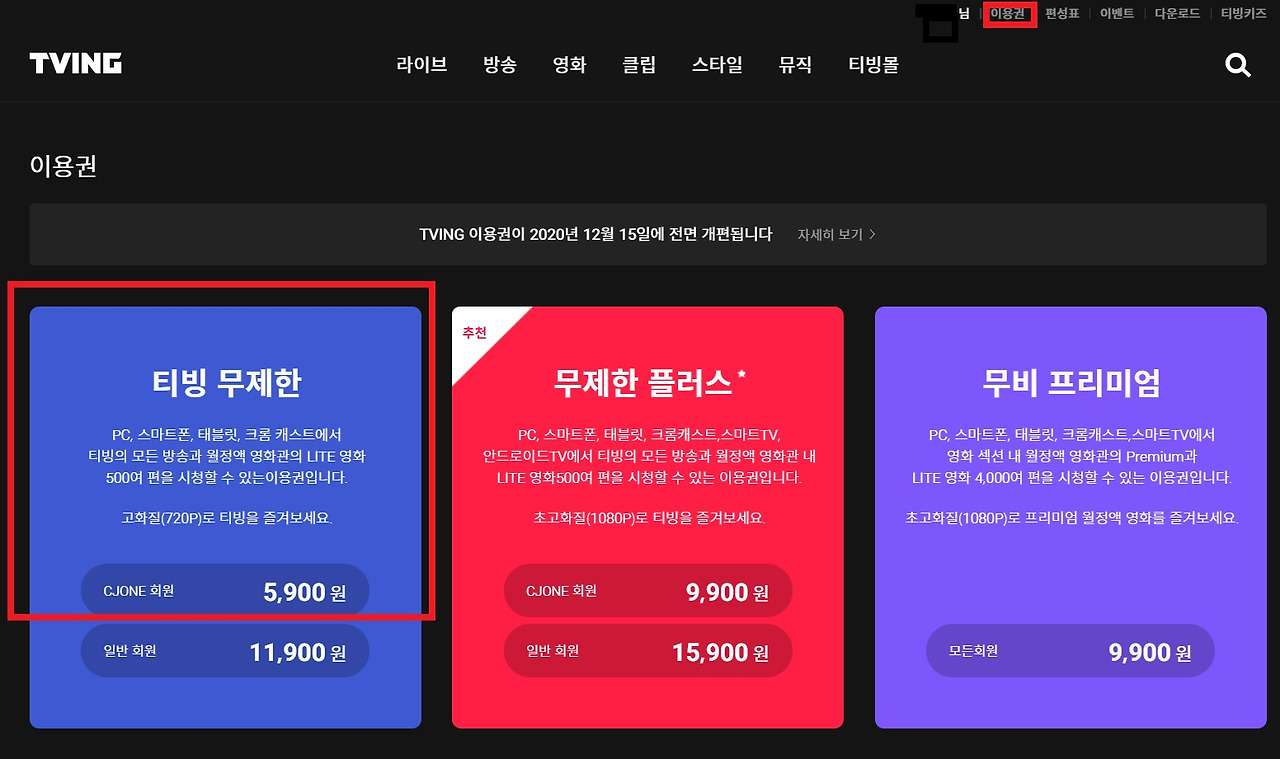Navigate to 스타일 menu
Image resolution: width=1280 pixels, height=759 pixels.
(x=717, y=65)
